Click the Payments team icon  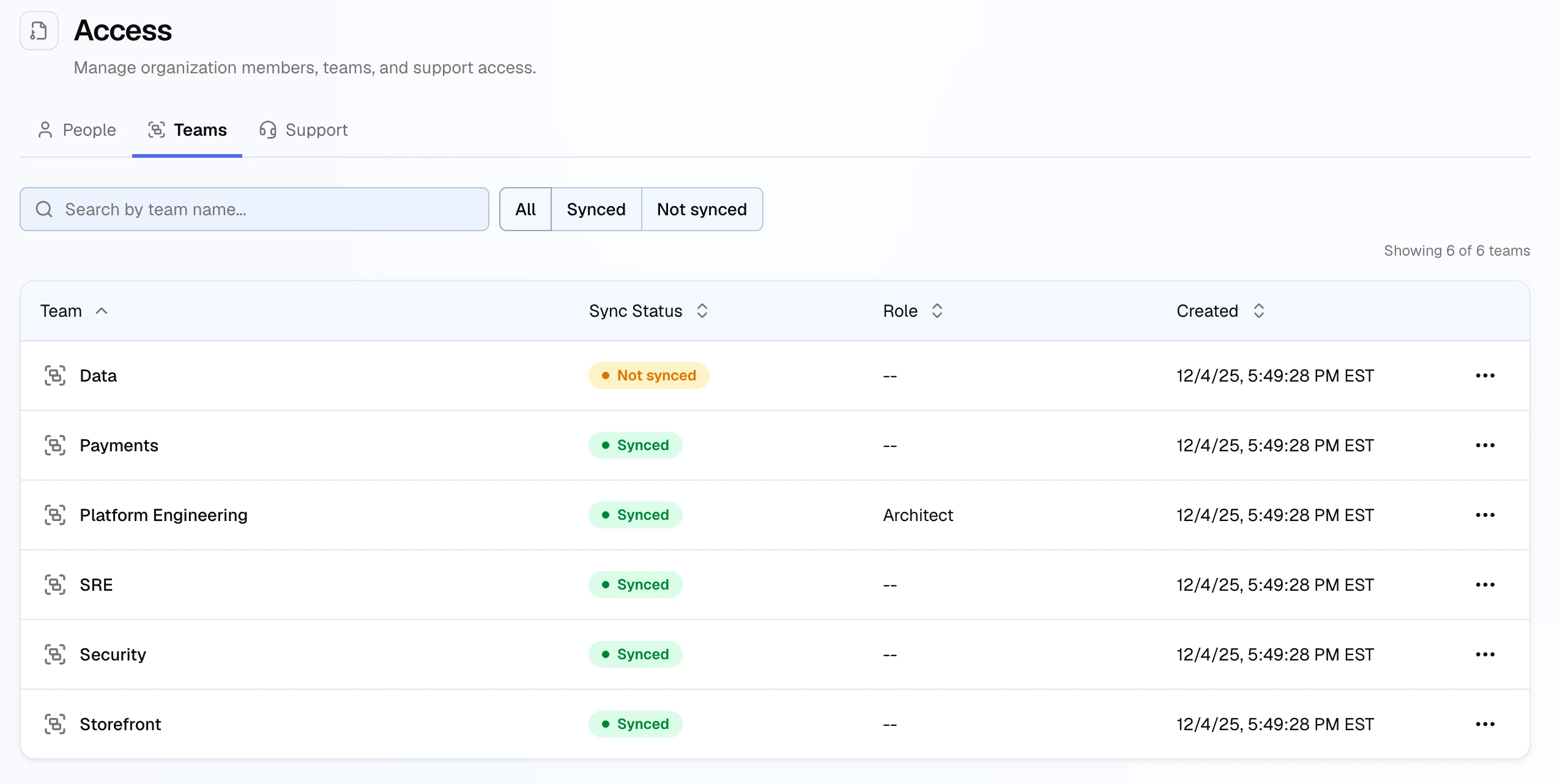click(55, 445)
